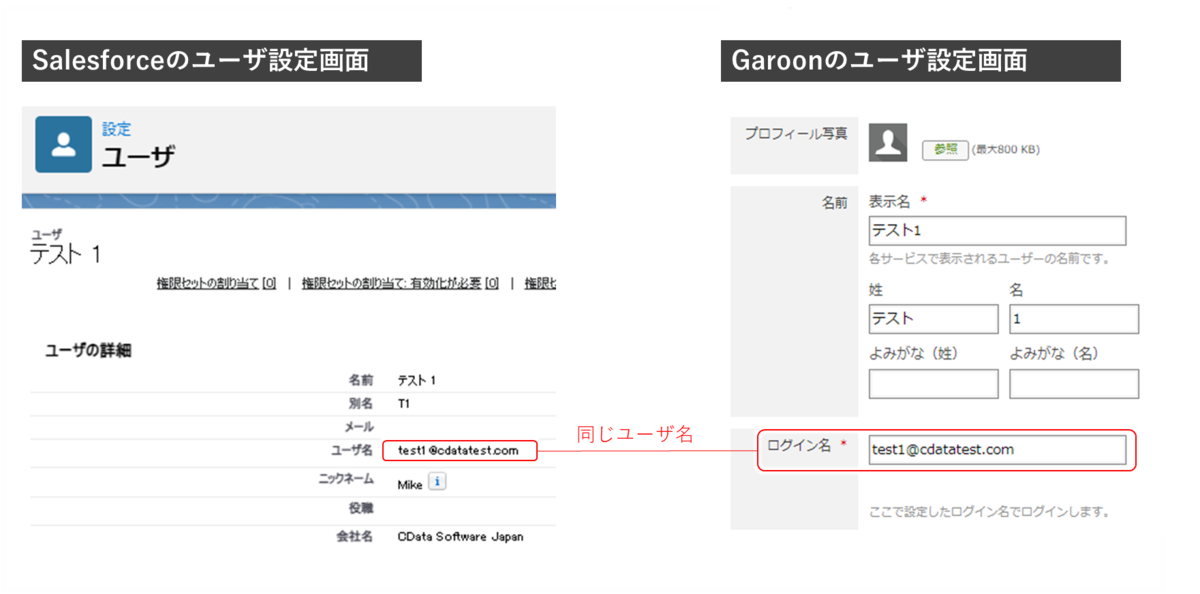The width and height of the screenshot is (1200, 594).
Task: Open the 設定 link in Salesforce header
Action: (x=117, y=128)
